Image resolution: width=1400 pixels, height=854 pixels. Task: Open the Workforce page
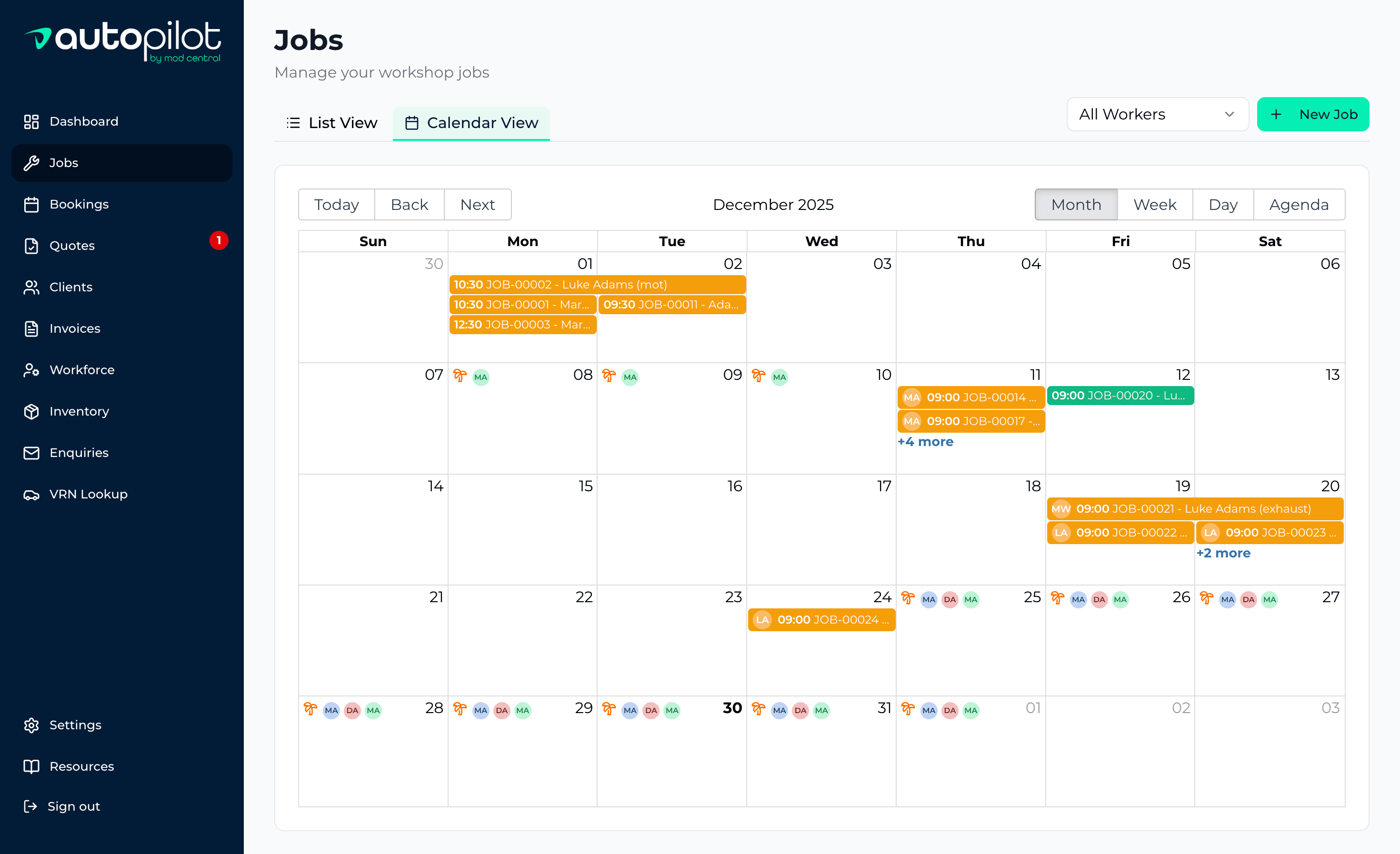coord(82,370)
